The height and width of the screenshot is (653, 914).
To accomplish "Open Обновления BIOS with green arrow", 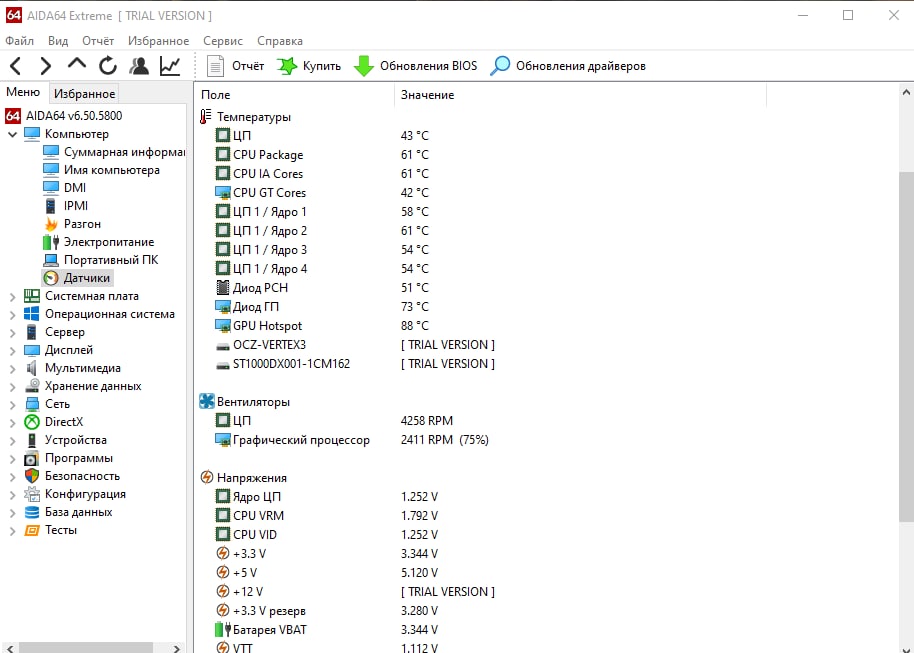I will coord(416,66).
